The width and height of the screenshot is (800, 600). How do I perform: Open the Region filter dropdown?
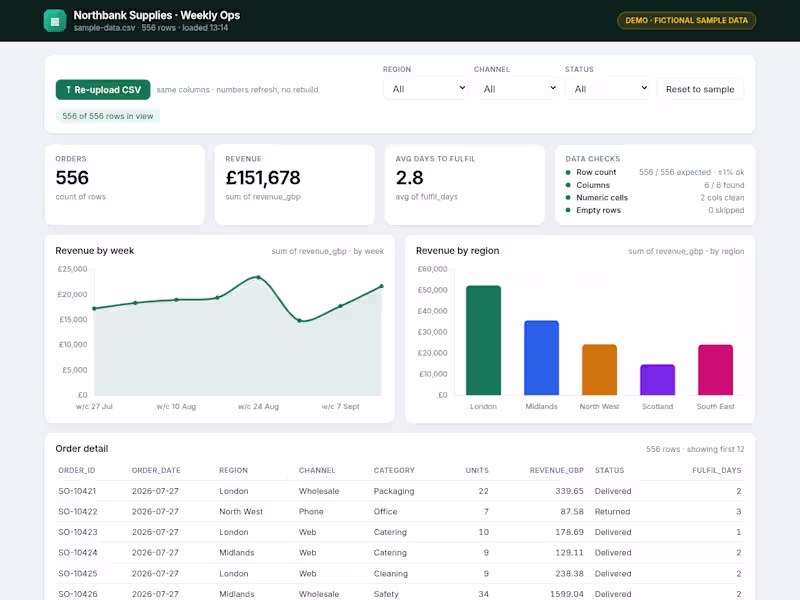click(426, 89)
